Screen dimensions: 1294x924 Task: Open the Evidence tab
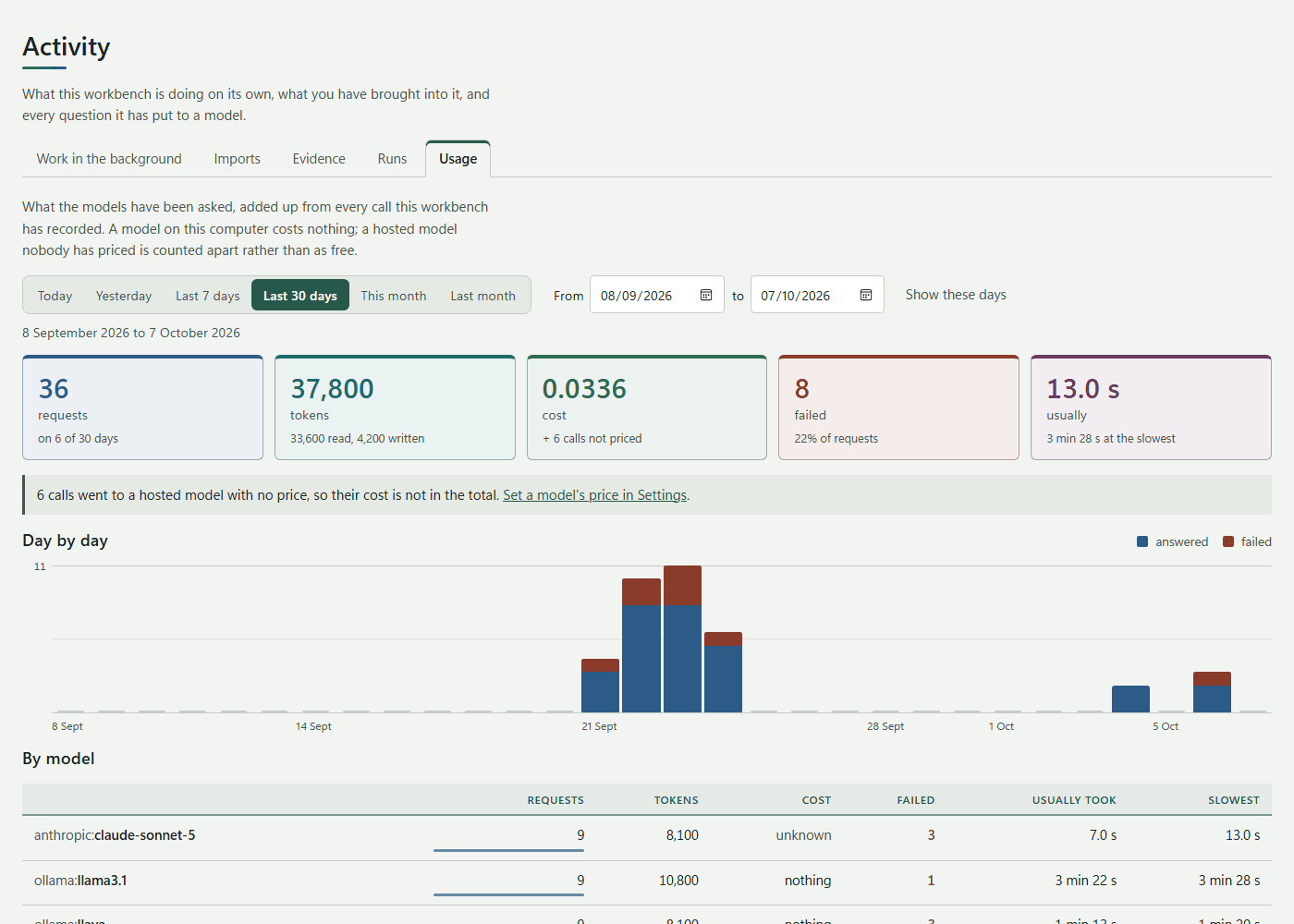(319, 159)
